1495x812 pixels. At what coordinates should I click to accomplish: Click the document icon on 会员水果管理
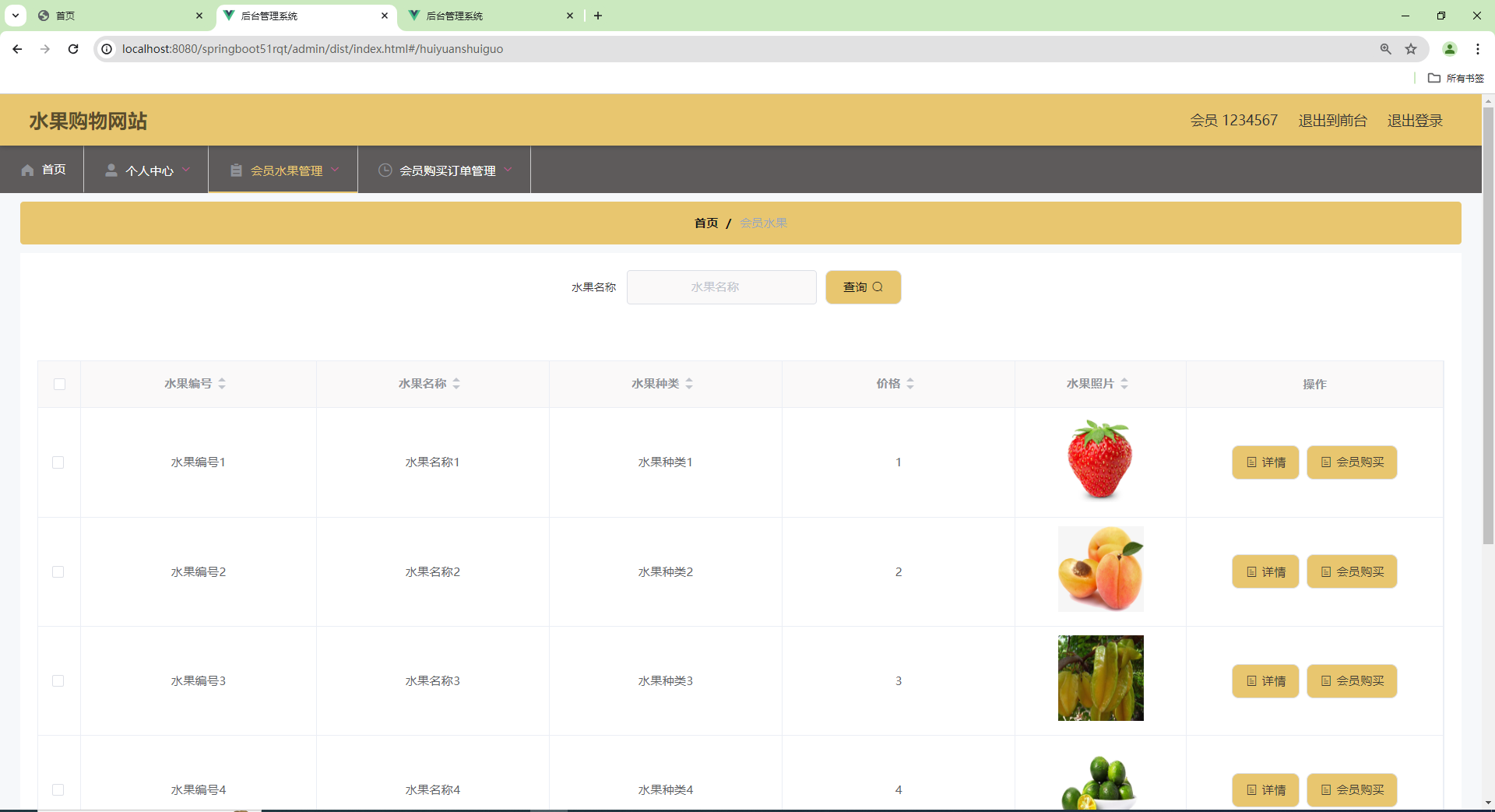pos(236,170)
